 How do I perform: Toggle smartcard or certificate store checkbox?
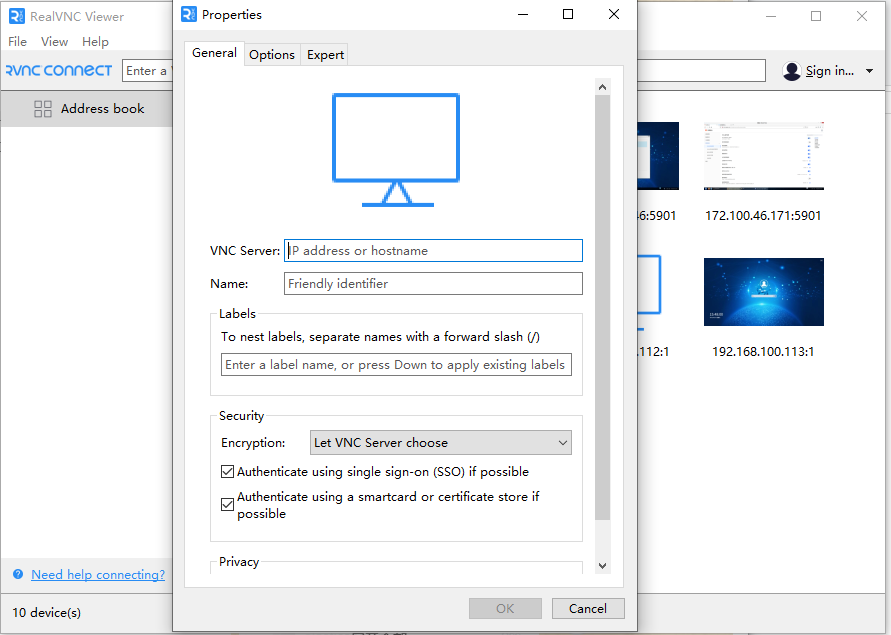(x=227, y=505)
